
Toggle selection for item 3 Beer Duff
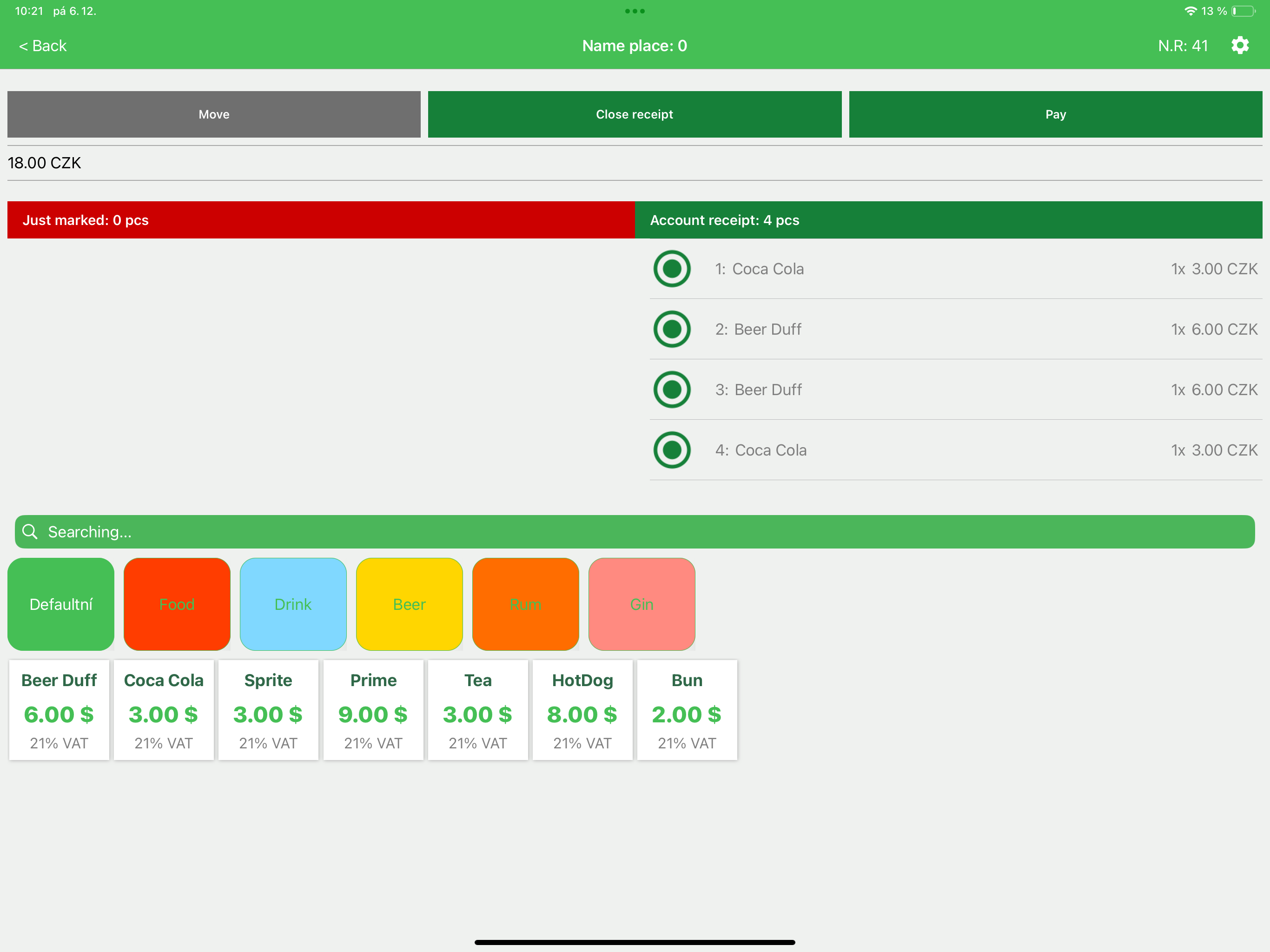click(x=671, y=389)
